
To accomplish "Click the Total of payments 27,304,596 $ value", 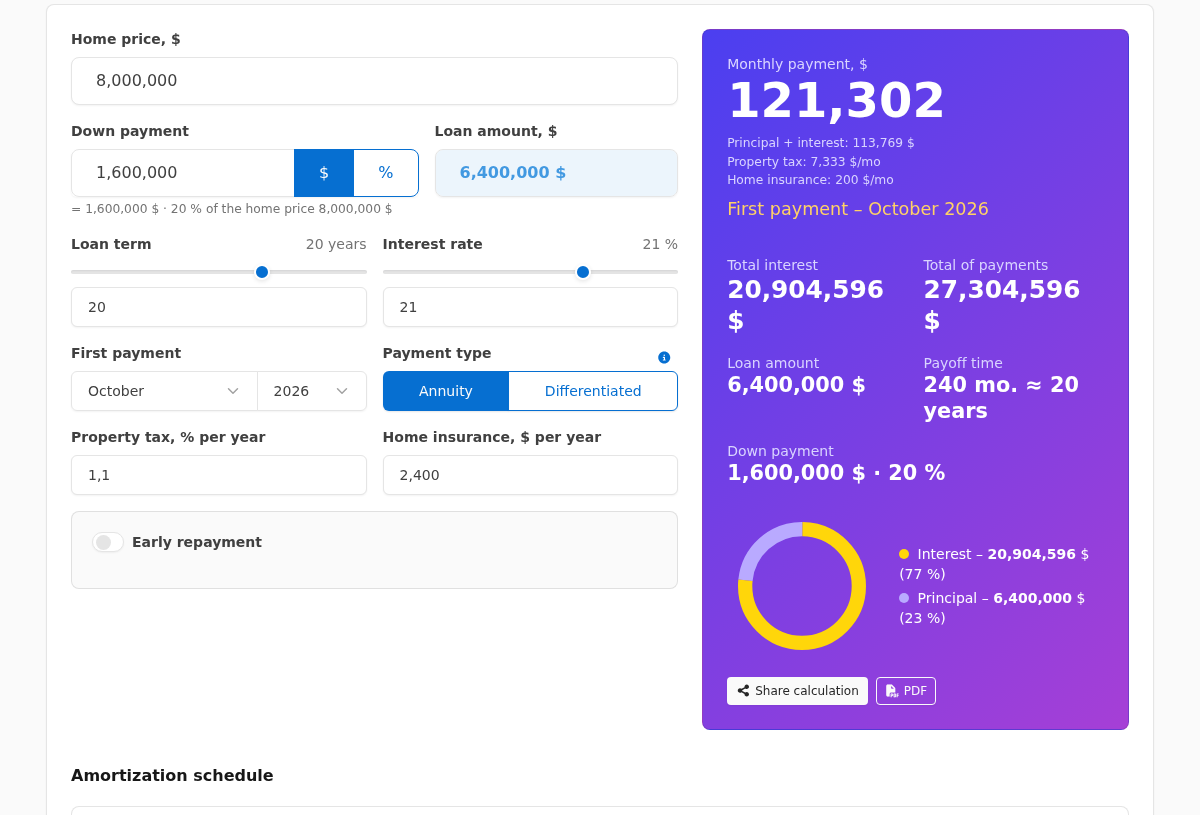I will coord(1002,305).
